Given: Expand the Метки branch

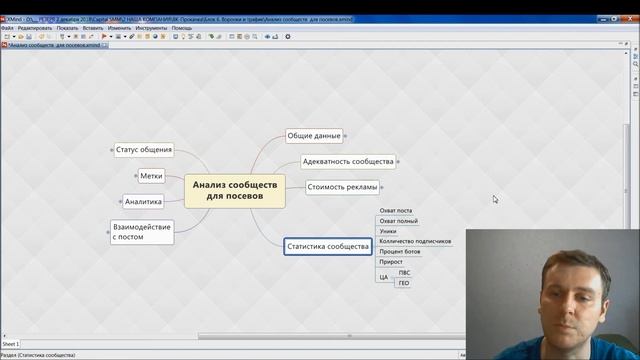Looking at the screenshot, I should [x=136, y=176].
